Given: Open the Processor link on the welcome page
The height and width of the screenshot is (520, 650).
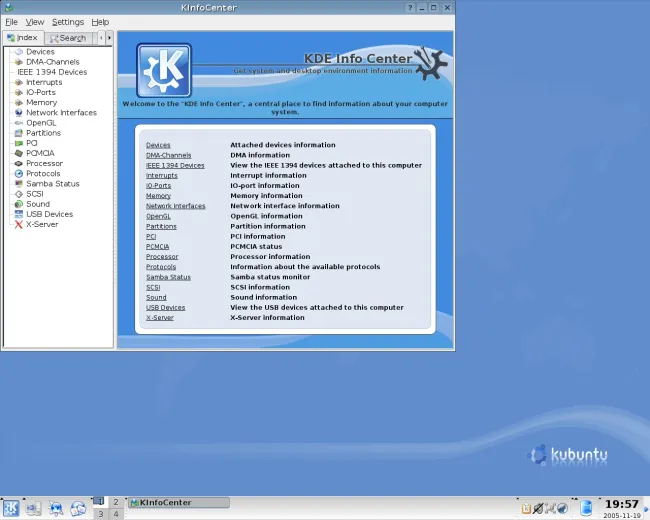Looking at the screenshot, I should [x=162, y=257].
